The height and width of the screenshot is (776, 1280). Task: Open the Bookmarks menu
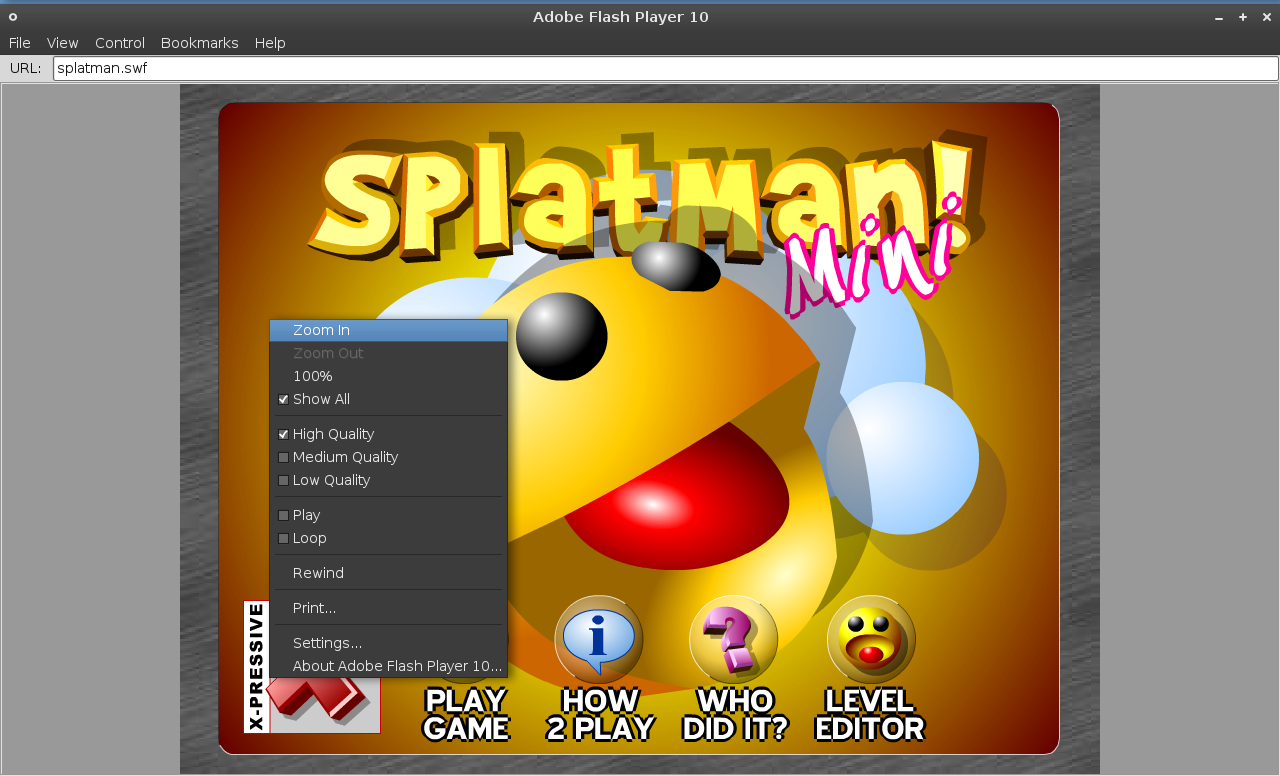(200, 43)
